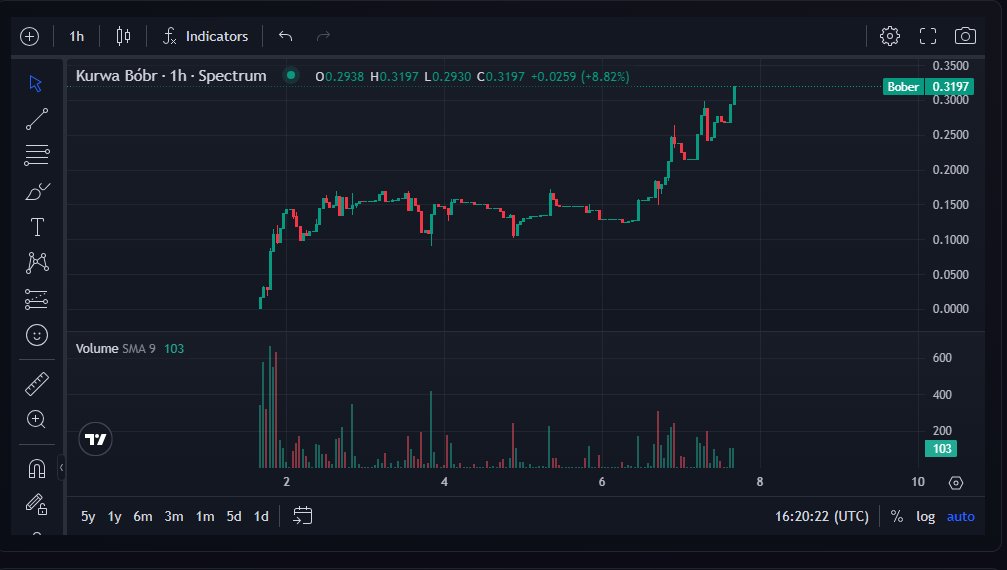Viewport: 1007px width, 570px height.
Task: Click the compare or add symbol plus icon
Action: [30, 37]
